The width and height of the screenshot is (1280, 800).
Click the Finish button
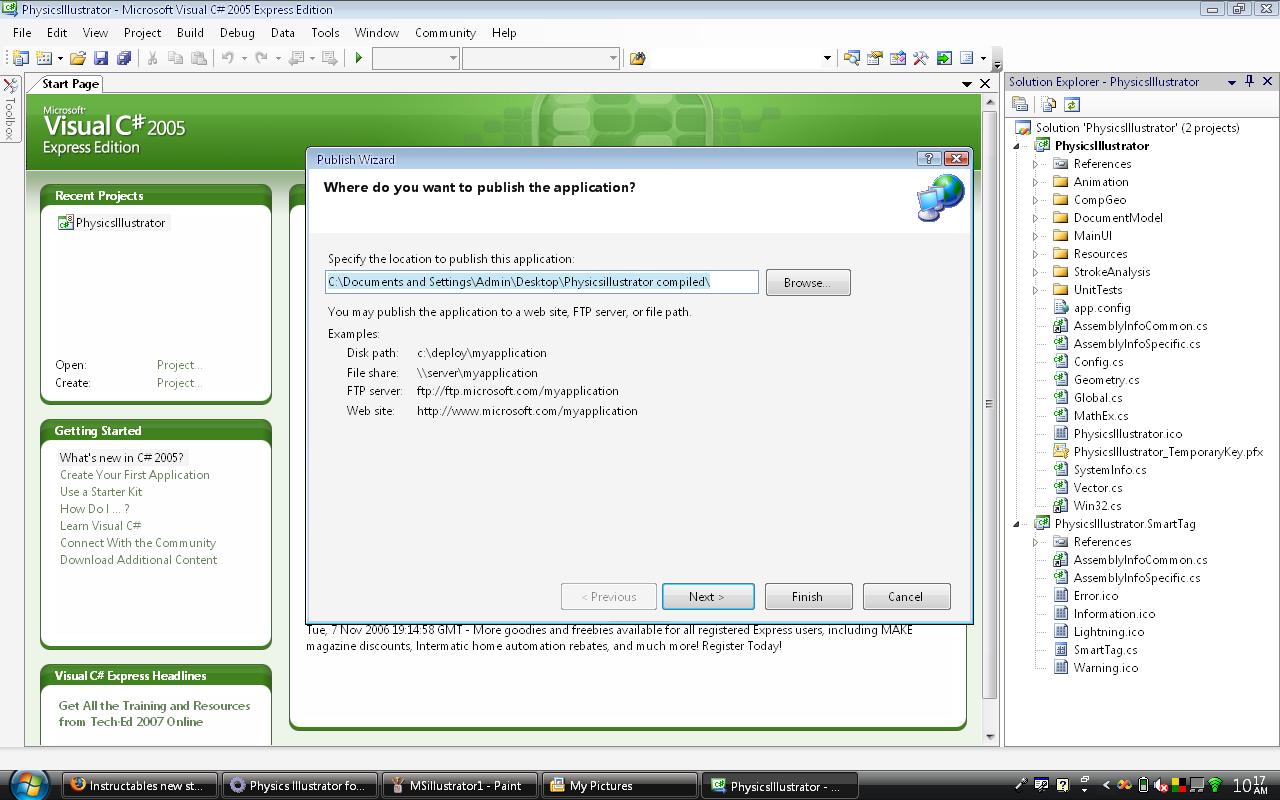pyautogui.click(x=808, y=596)
